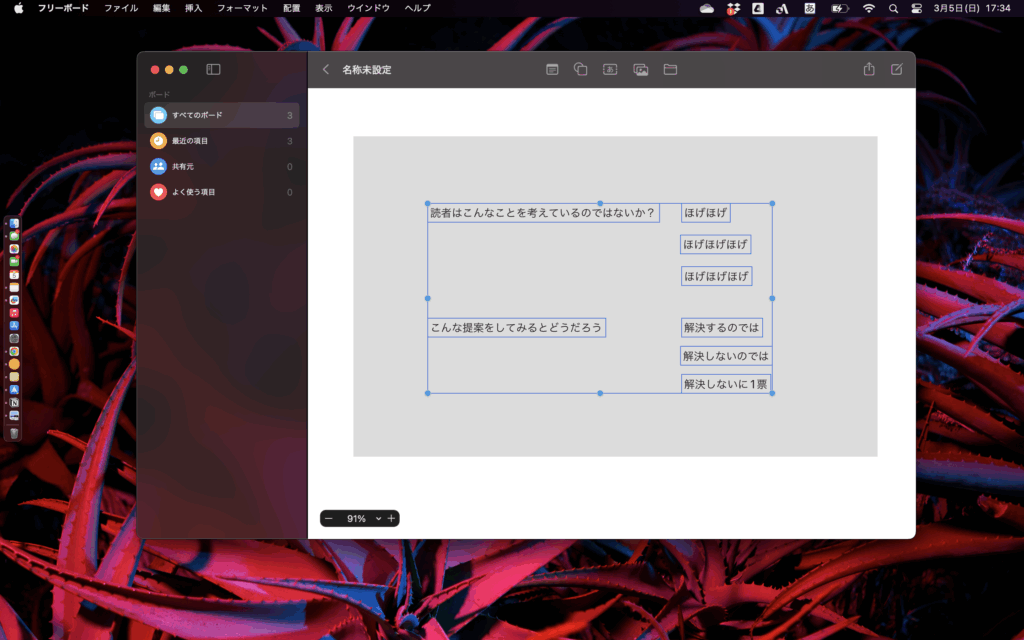
Task: Select the すべてのボード sidebar icon
Action: point(159,115)
